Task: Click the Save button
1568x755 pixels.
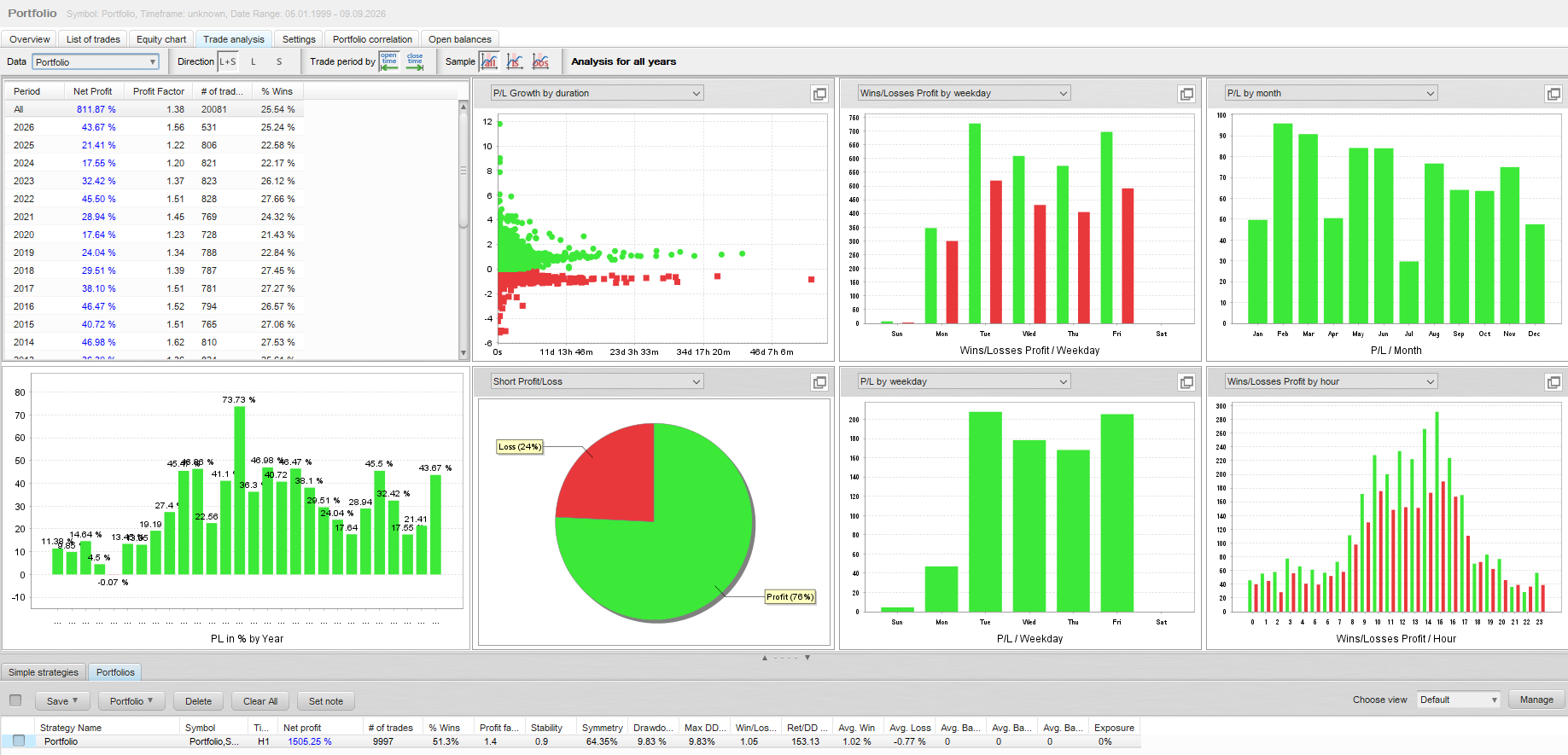Action: coord(61,701)
